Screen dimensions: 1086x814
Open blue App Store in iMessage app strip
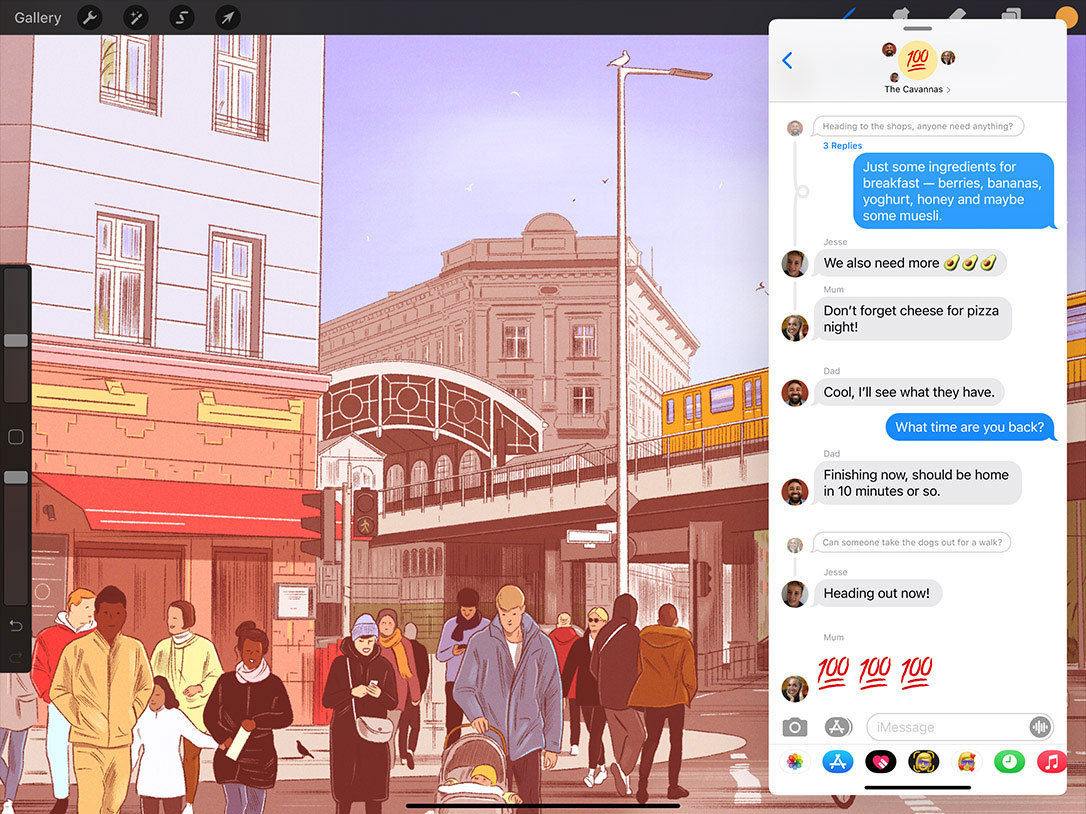[x=837, y=762]
